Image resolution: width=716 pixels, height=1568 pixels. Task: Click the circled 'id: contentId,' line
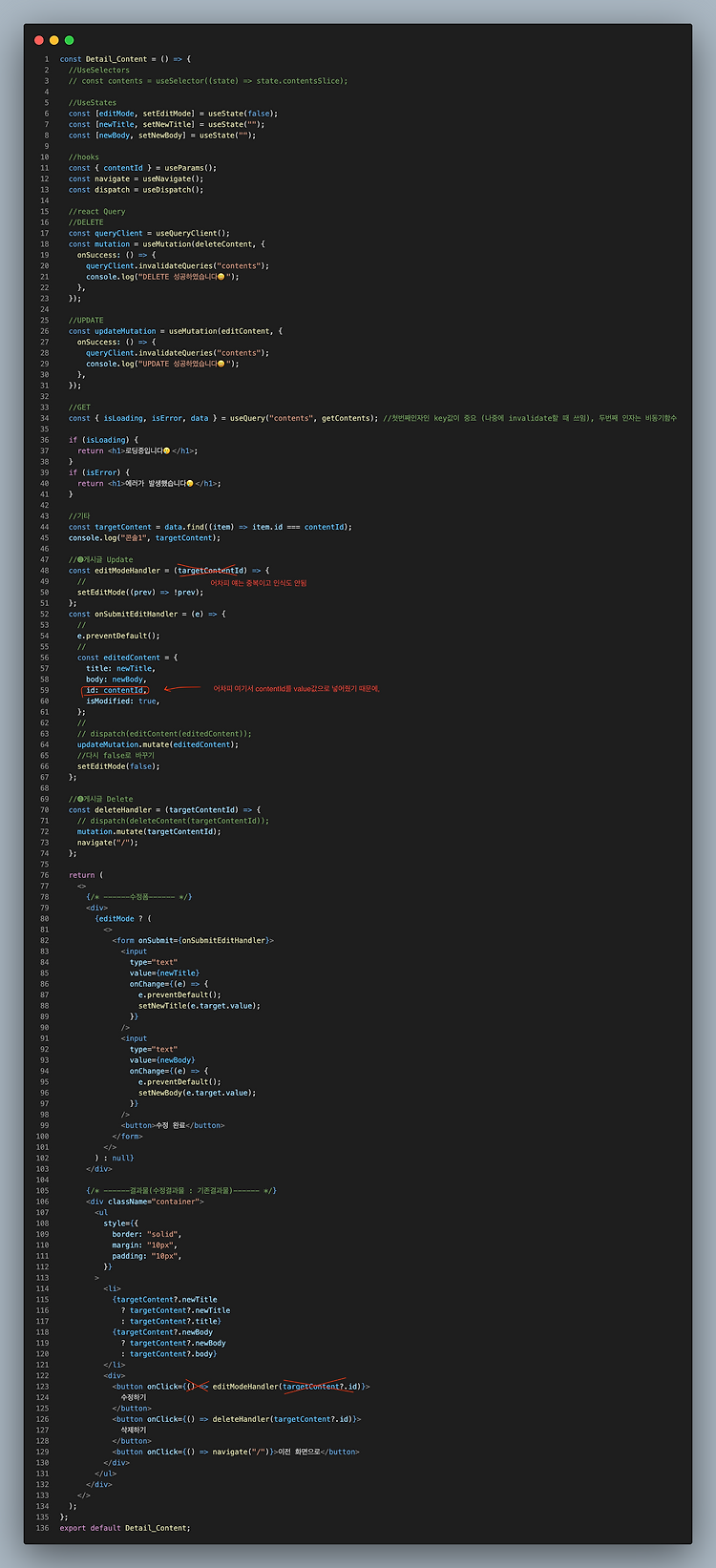116,690
